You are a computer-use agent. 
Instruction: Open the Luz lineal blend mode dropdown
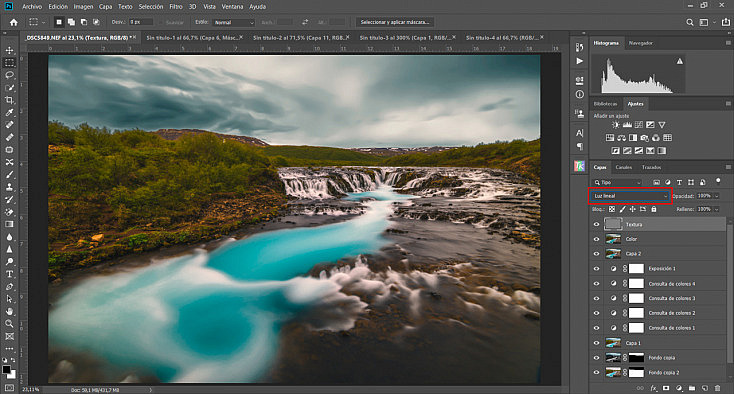coord(630,196)
